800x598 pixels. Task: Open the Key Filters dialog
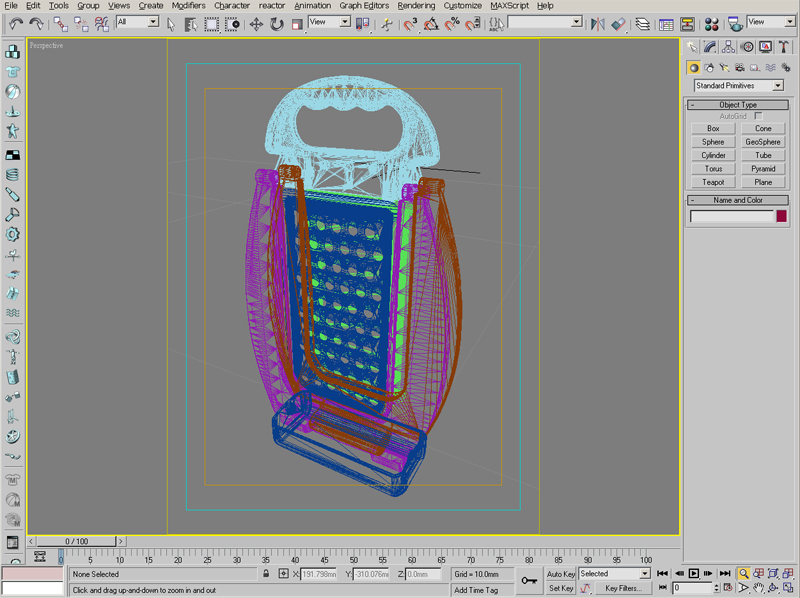click(x=623, y=588)
